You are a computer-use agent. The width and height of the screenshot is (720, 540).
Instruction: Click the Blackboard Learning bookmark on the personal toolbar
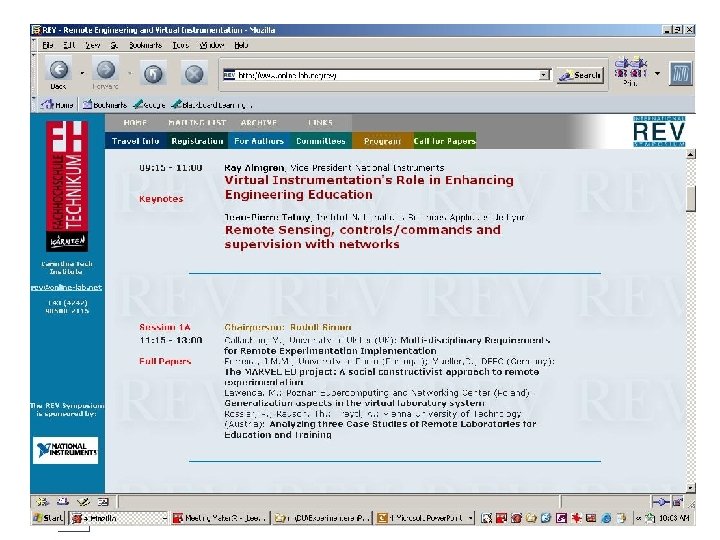(x=211, y=105)
